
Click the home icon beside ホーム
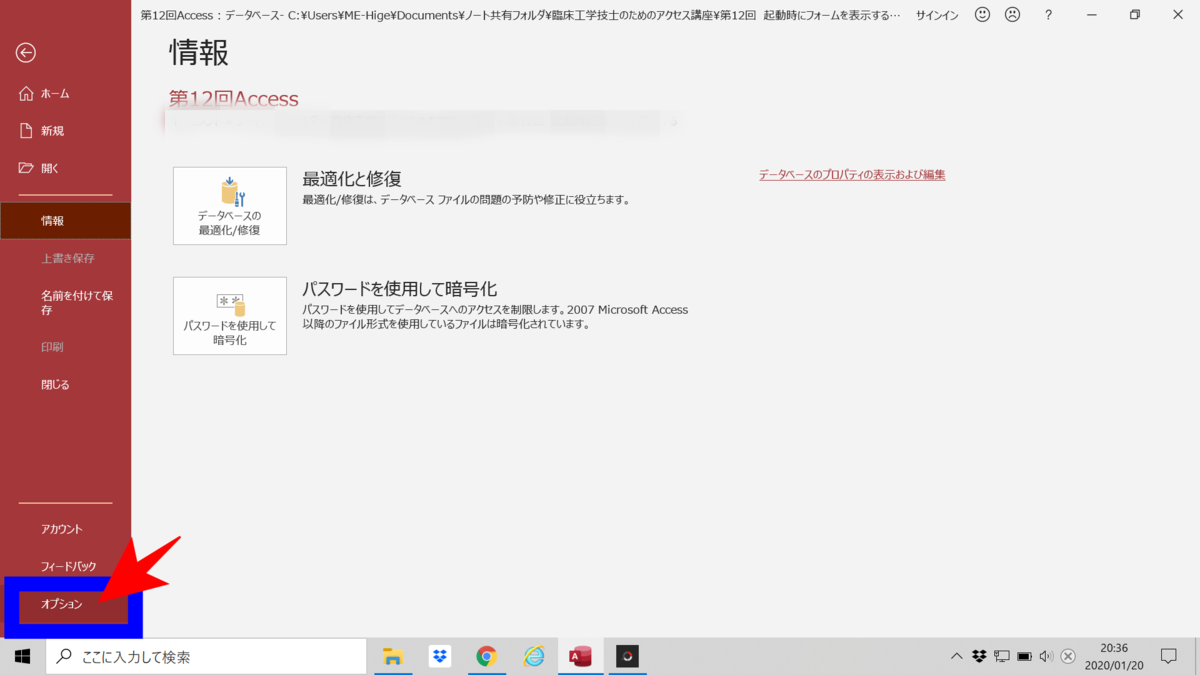(27, 93)
